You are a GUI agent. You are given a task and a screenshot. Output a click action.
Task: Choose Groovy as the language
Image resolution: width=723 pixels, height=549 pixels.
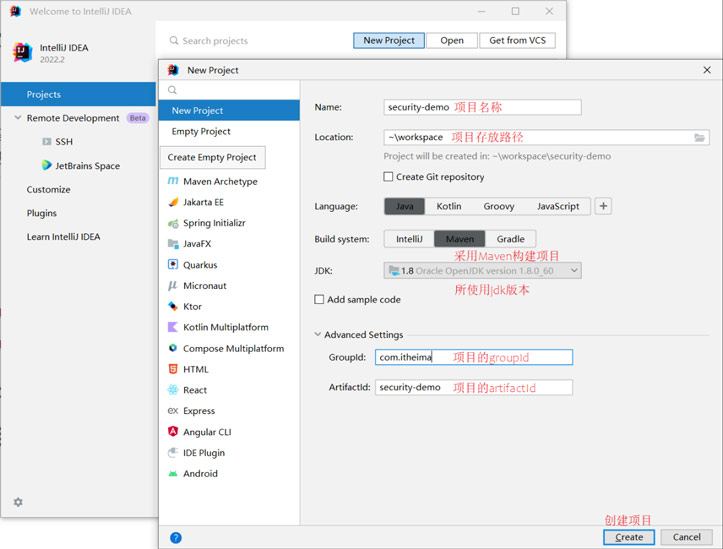499,206
